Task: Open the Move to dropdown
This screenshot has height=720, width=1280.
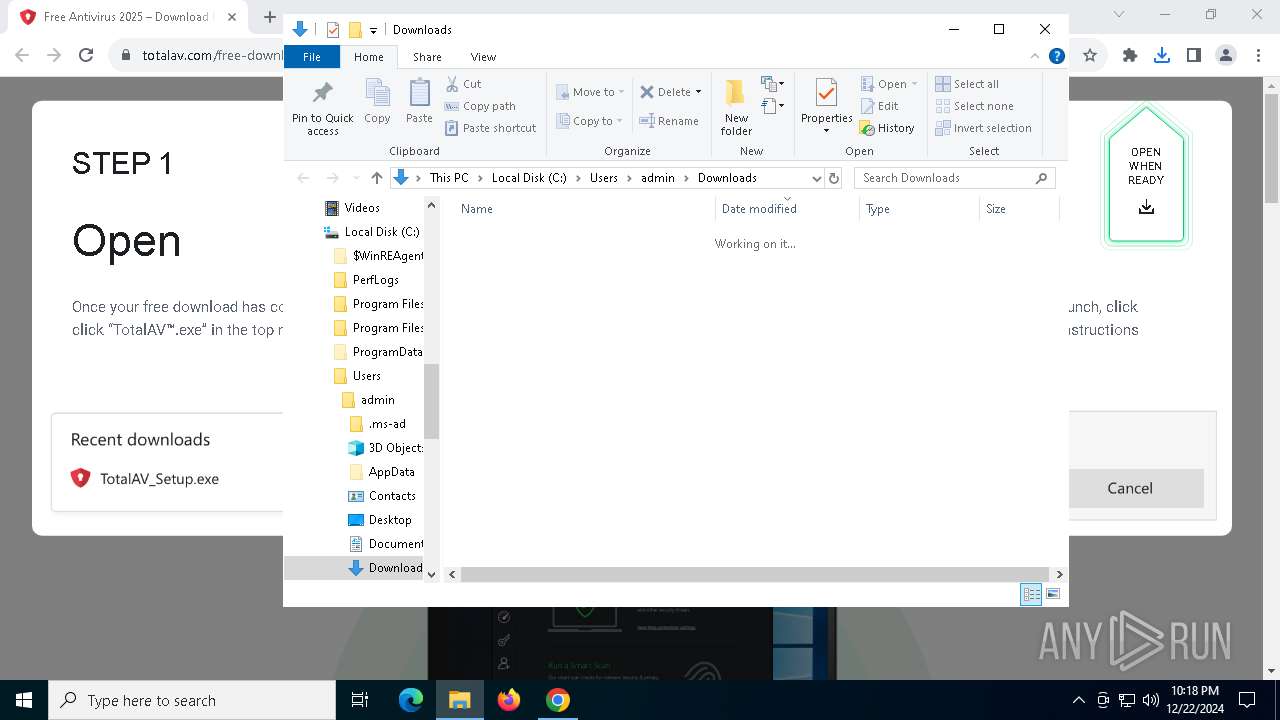Action: click(590, 92)
